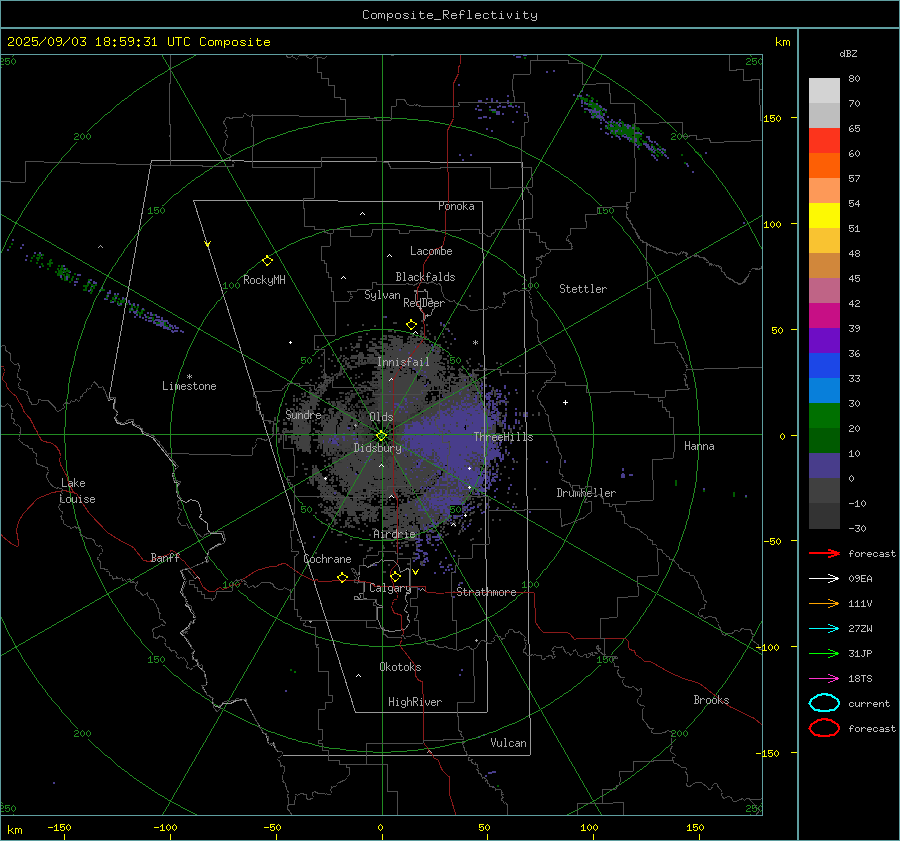Pick the red 60–65 dBZ swatch
This screenshot has width=900, height=841.
(824, 140)
